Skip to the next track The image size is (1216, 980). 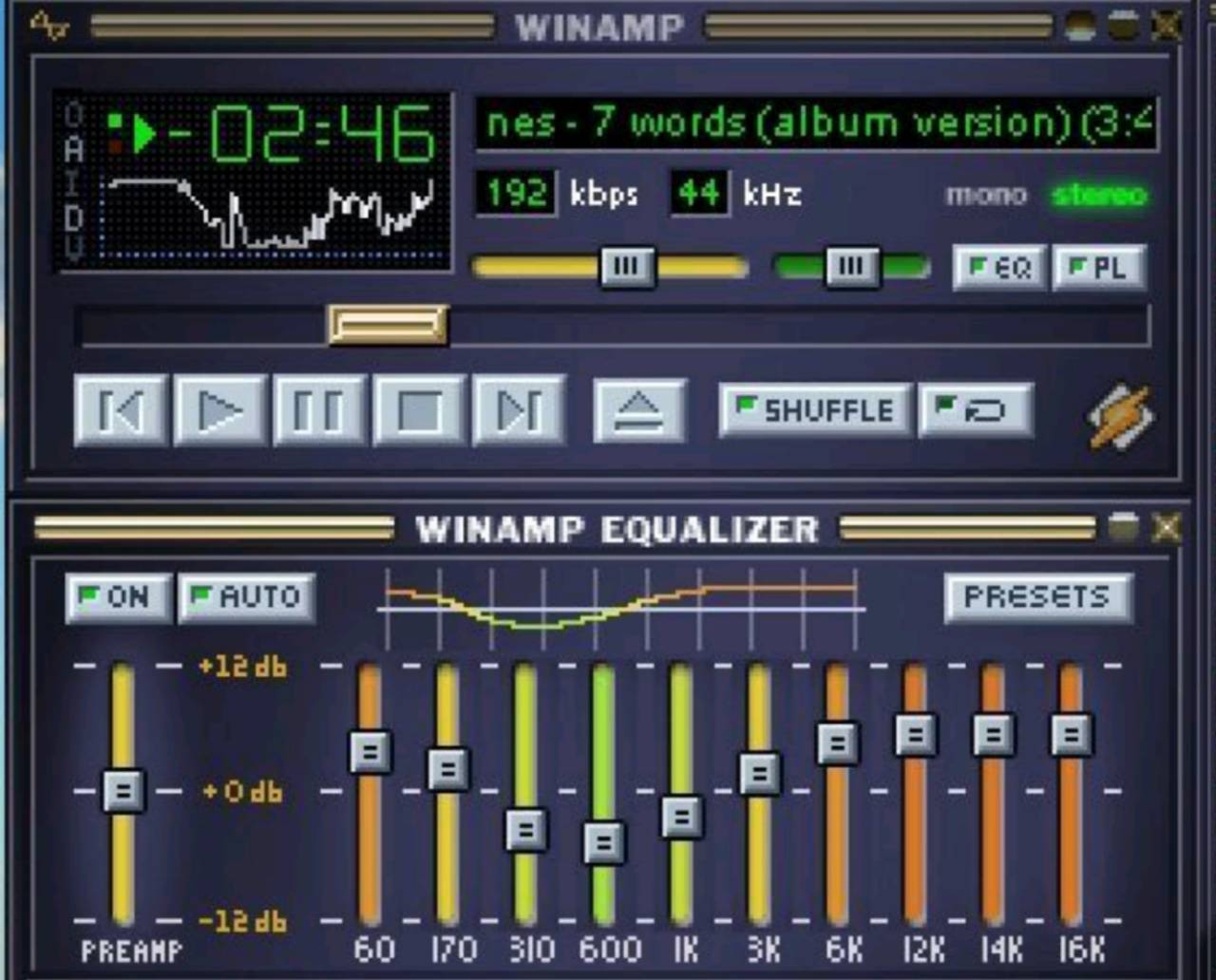click(x=519, y=410)
